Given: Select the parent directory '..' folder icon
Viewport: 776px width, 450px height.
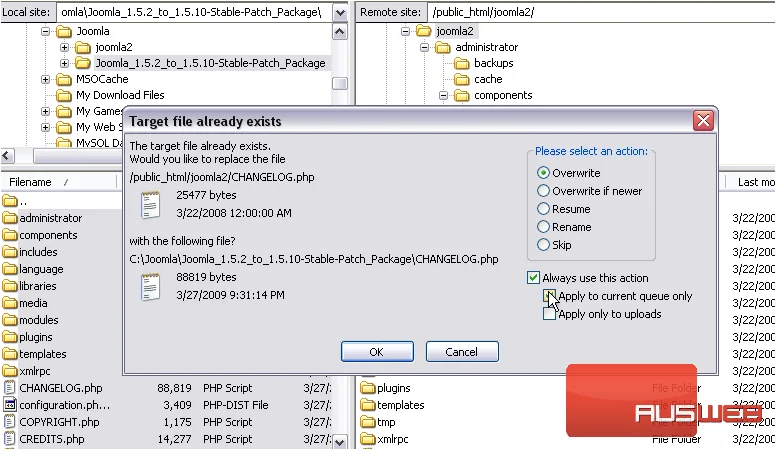Looking at the screenshot, I should [x=10, y=201].
